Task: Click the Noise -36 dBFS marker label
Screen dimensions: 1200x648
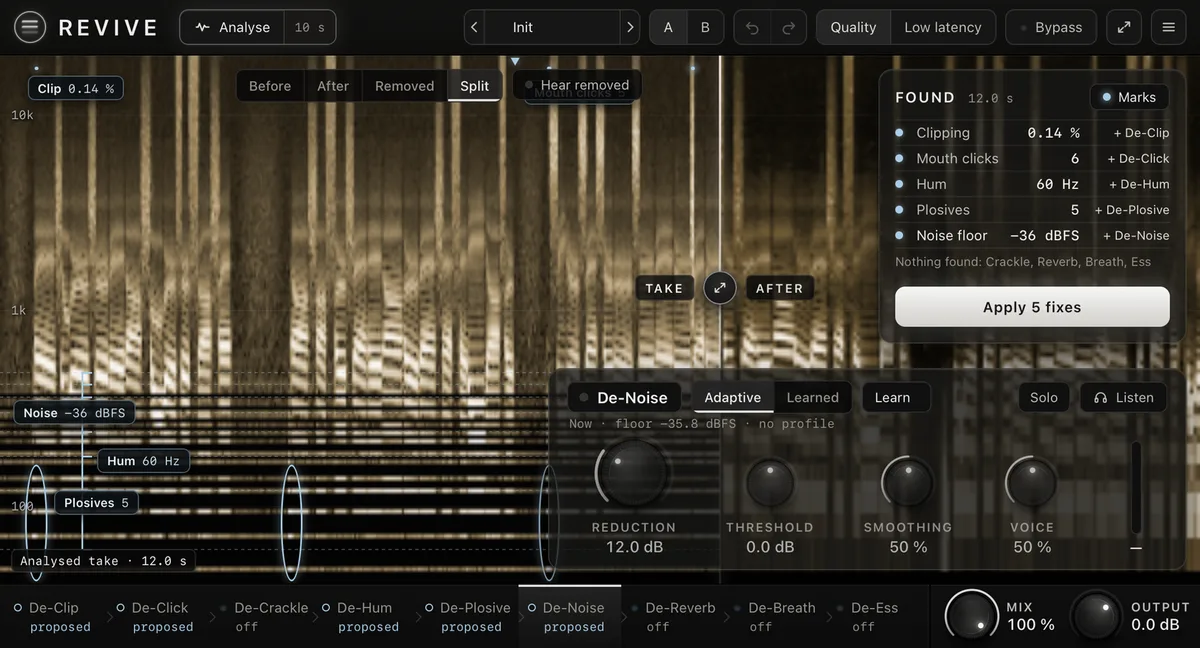Action: click(75, 413)
